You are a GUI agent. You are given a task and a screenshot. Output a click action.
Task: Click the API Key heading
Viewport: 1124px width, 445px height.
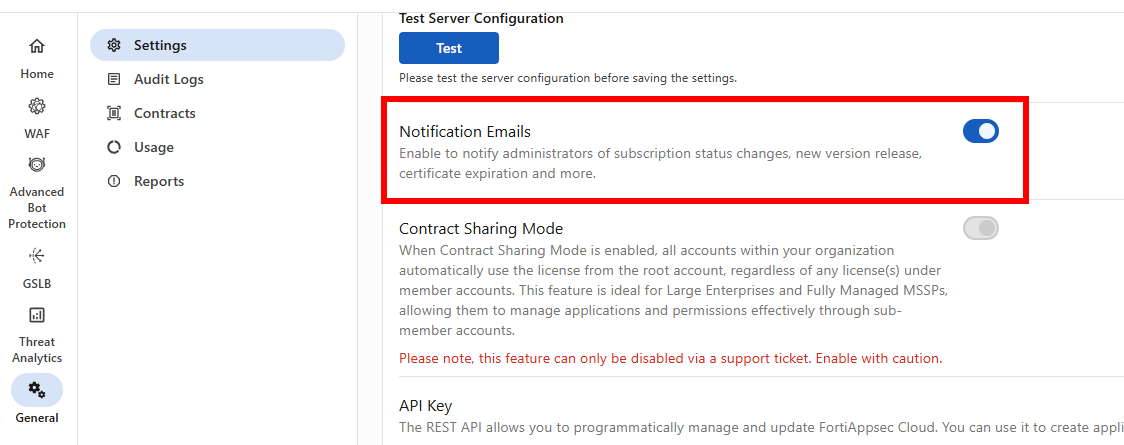point(426,405)
